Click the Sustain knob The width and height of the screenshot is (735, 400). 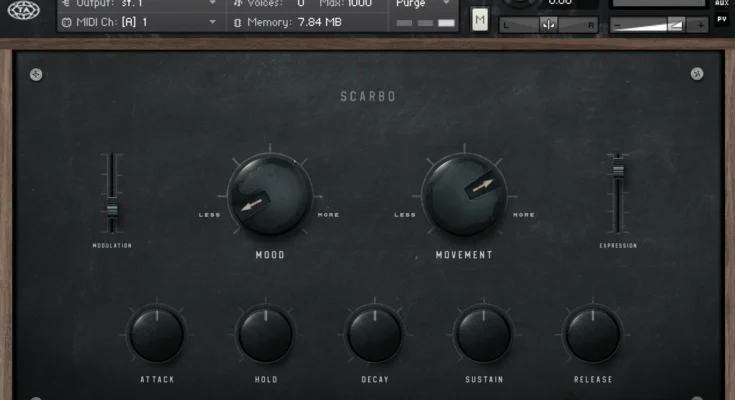[x=484, y=335]
